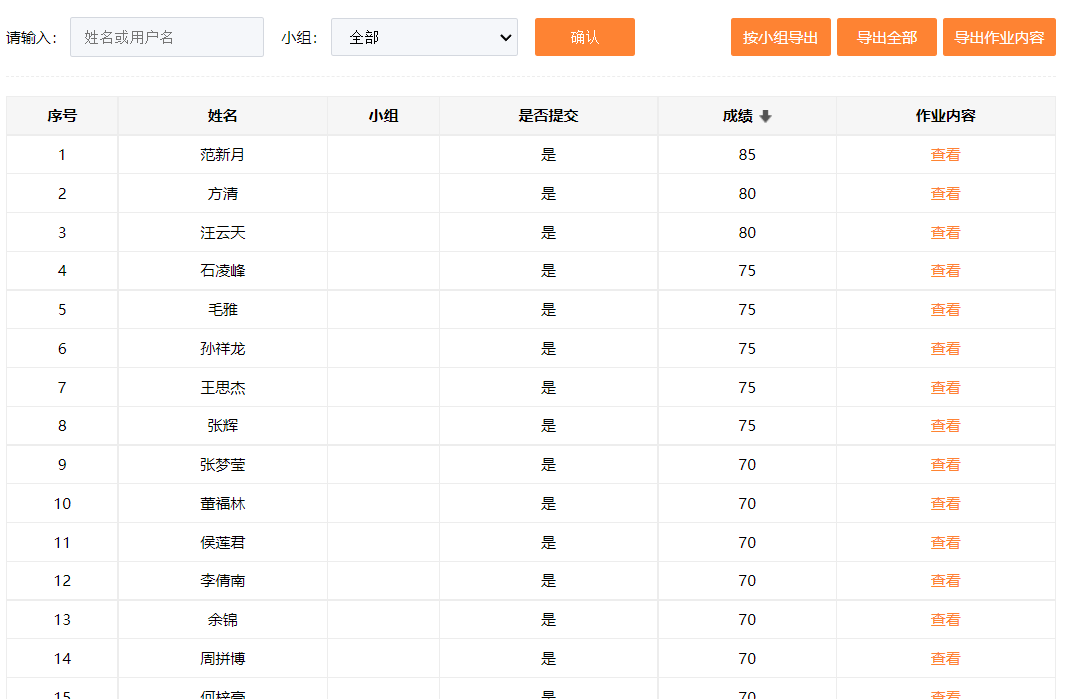Click 查看 for 王思杰
The image size is (1067, 699).
coord(945,388)
